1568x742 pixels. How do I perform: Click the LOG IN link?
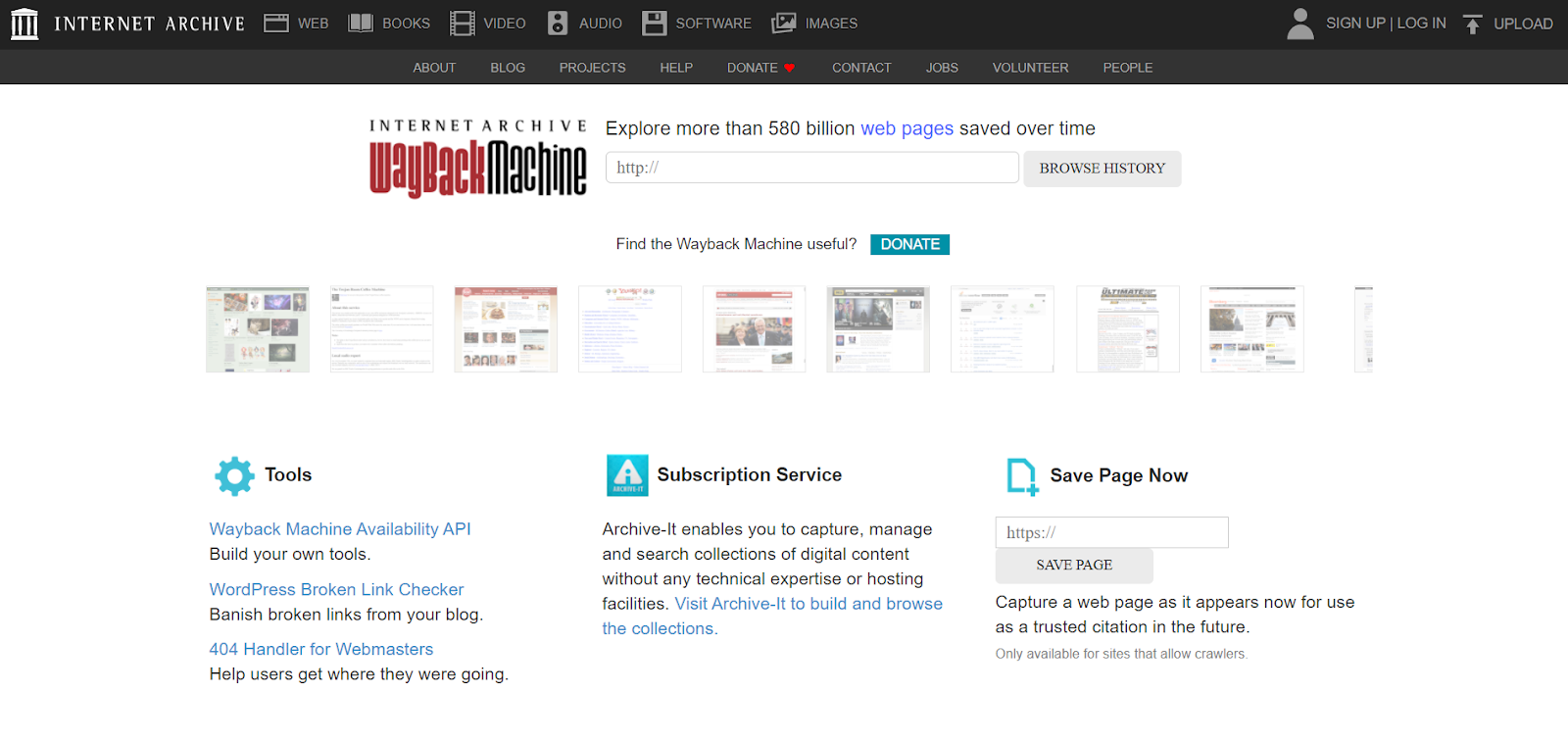[1421, 23]
